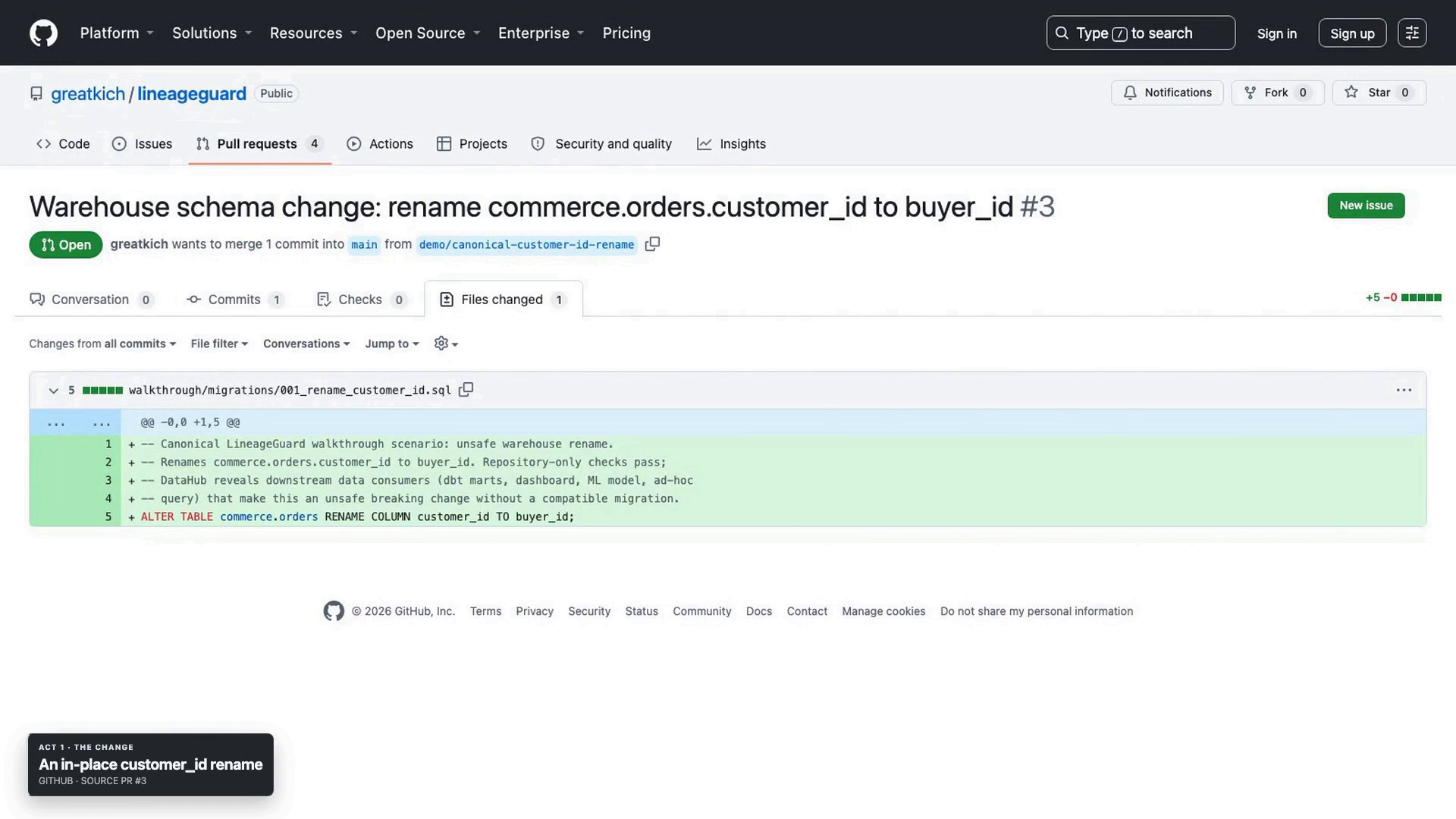Click the Notifications button
1456x819 pixels.
pyautogui.click(x=1167, y=93)
